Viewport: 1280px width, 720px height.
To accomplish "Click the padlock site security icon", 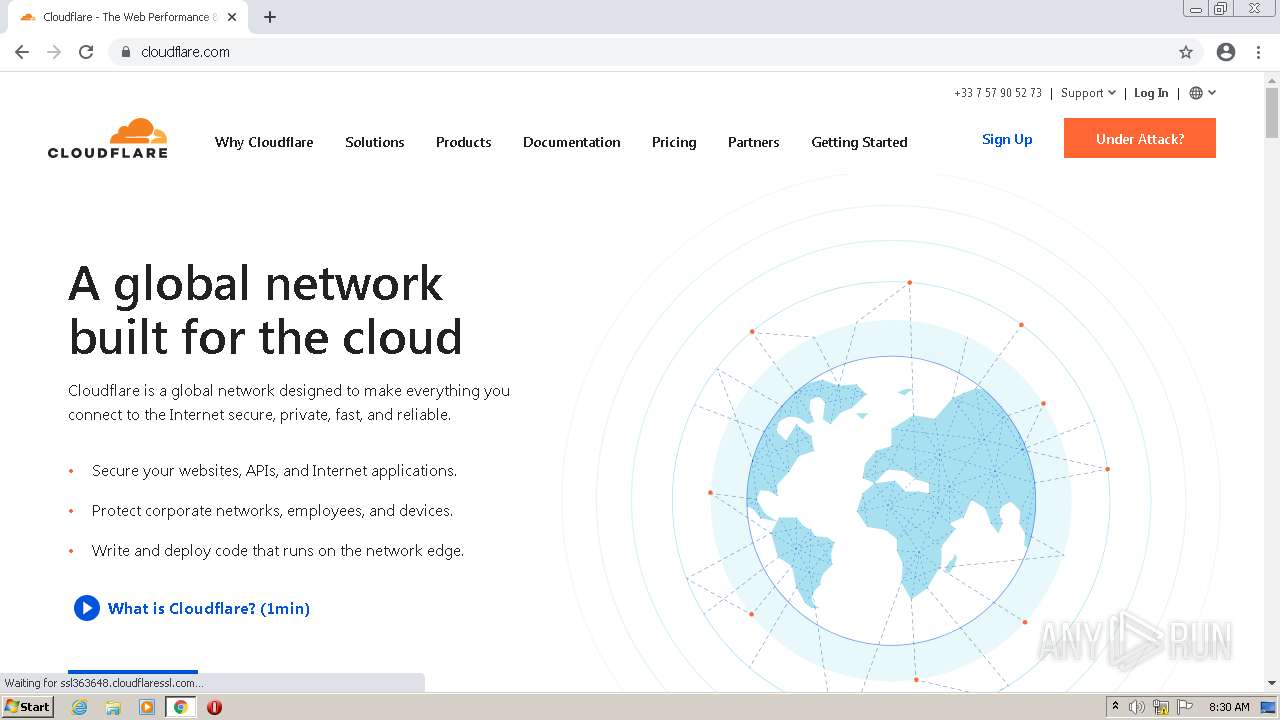I will 126,52.
